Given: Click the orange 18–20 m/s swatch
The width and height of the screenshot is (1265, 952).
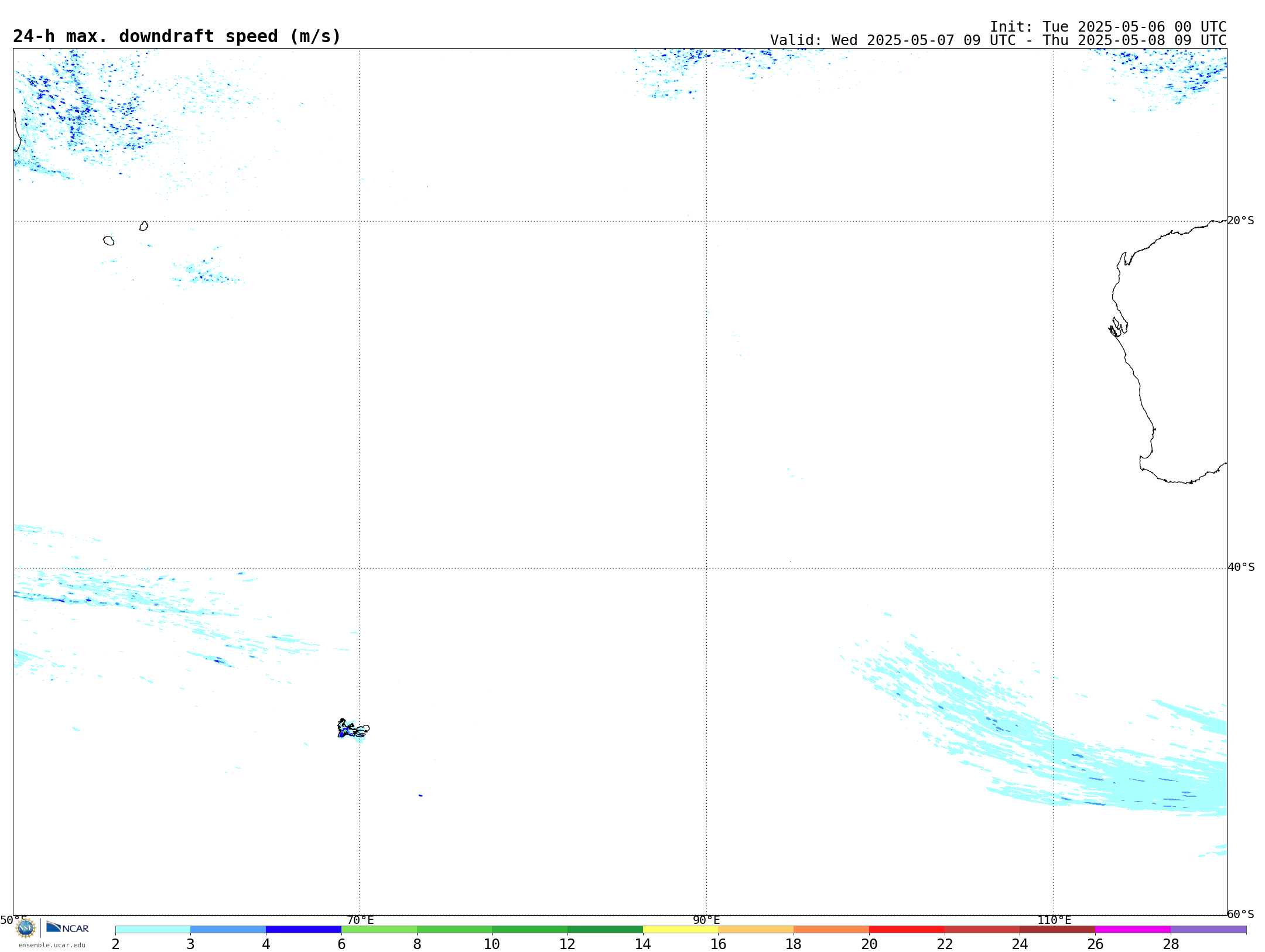Looking at the screenshot, I should [x=831, y=930].
